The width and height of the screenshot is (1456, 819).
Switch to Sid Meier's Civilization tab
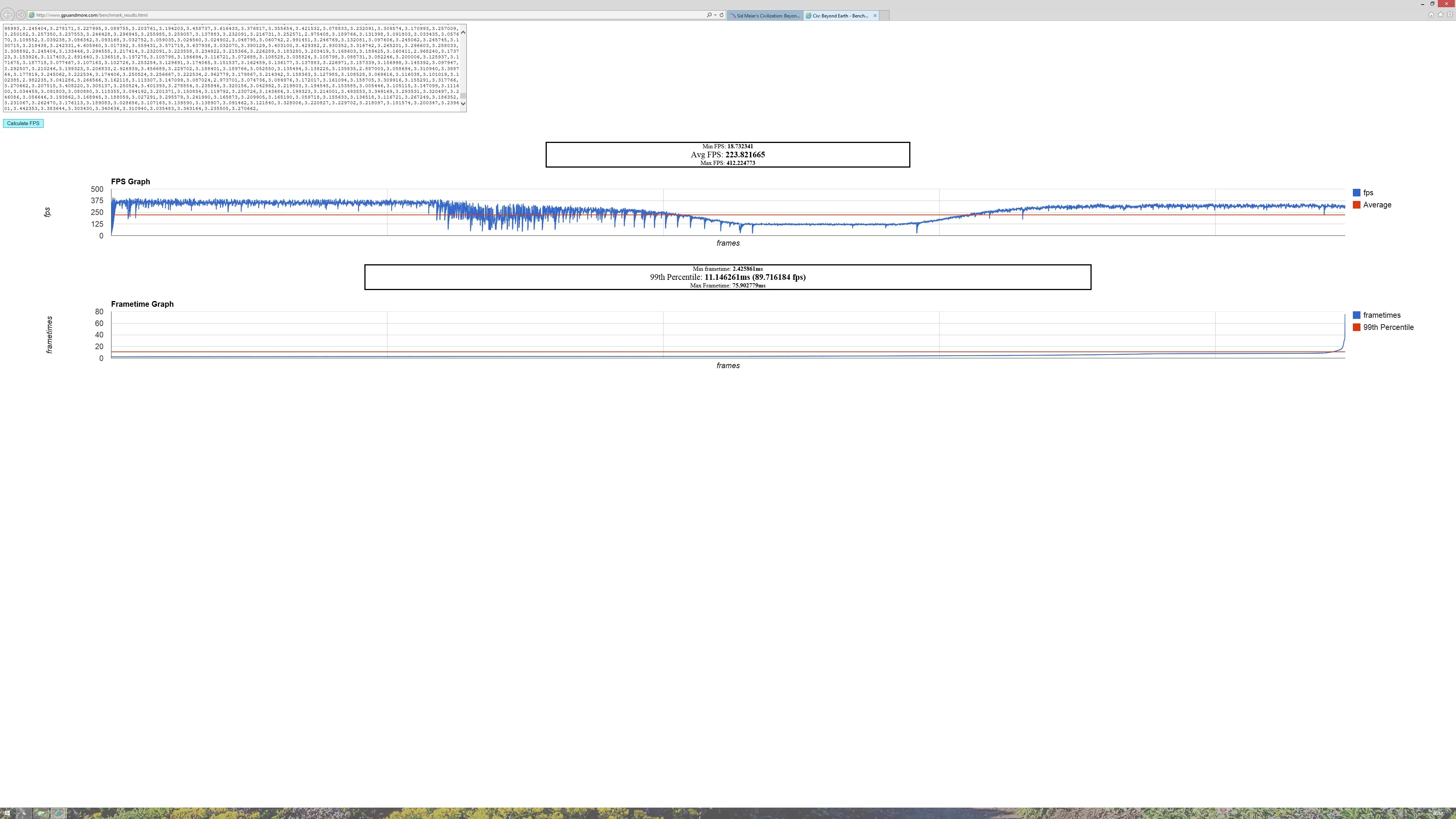pyautogui.click(x=765, y=16)
